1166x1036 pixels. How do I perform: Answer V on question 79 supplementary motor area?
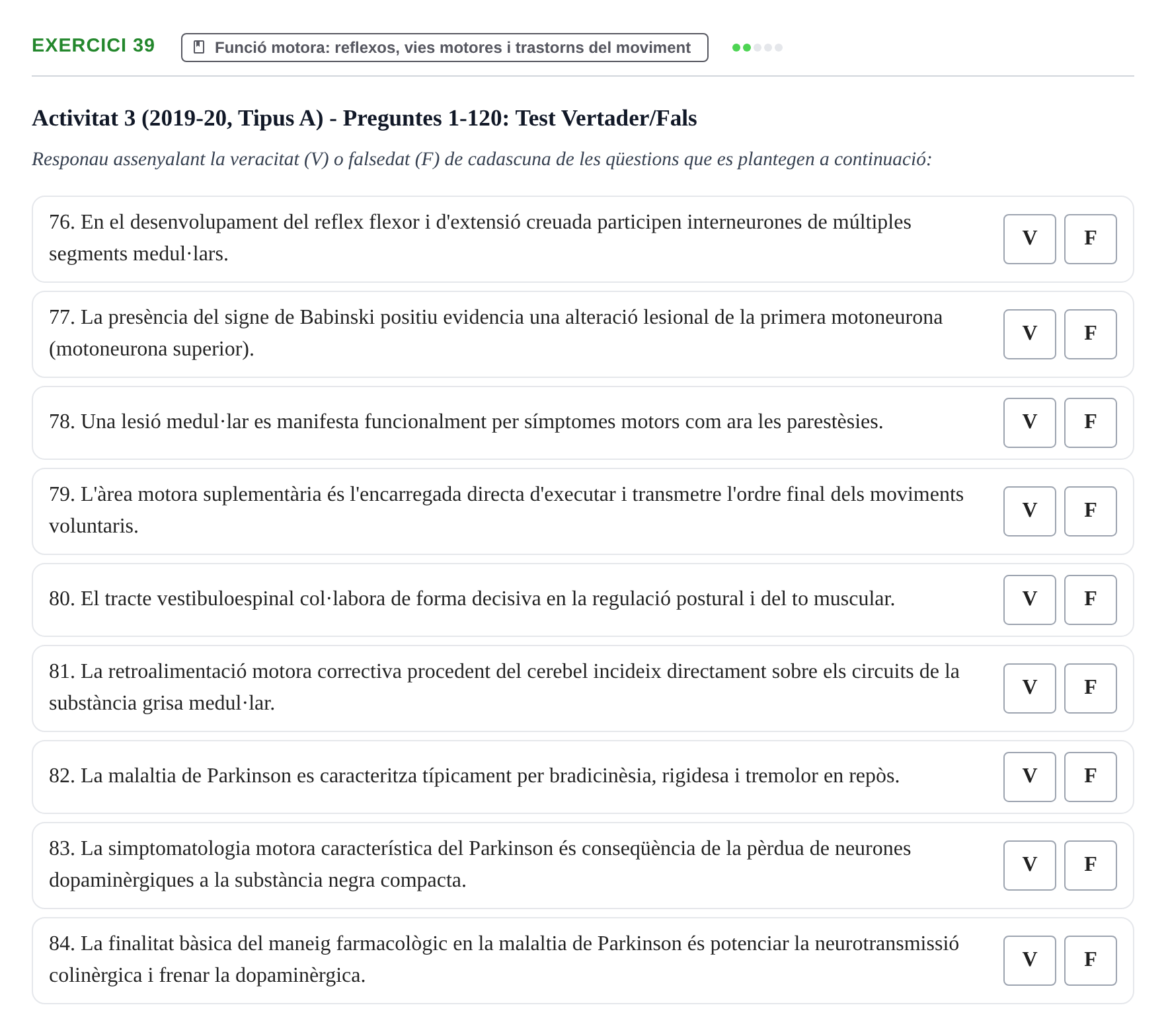tap(1030, 511)
